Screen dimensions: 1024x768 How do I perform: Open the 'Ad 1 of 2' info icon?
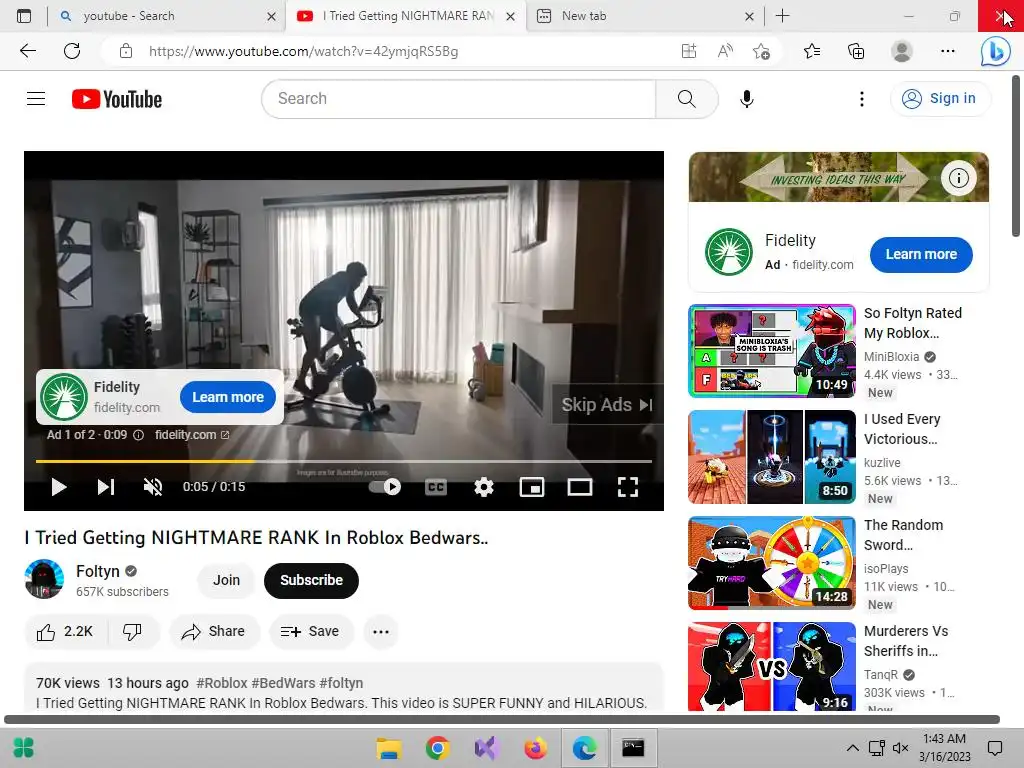coord(138,435)
